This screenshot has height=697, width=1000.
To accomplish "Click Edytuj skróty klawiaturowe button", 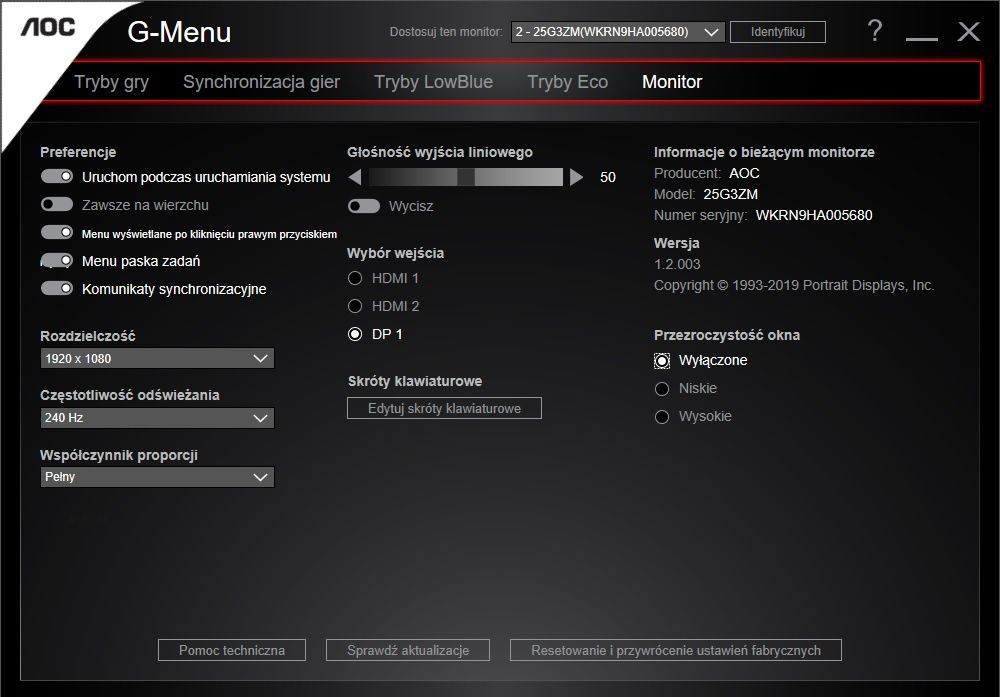I will tap(445, 408).
